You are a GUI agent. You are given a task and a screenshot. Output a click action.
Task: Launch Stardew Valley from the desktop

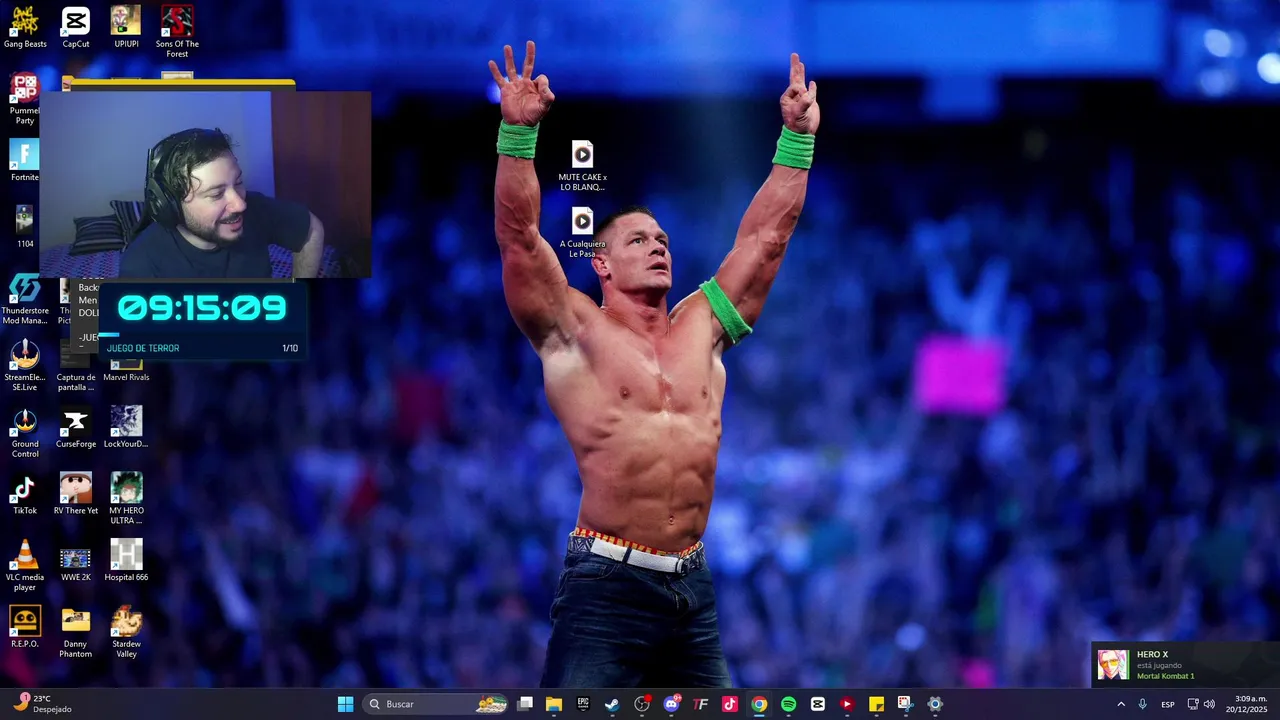tap(126, 632)
